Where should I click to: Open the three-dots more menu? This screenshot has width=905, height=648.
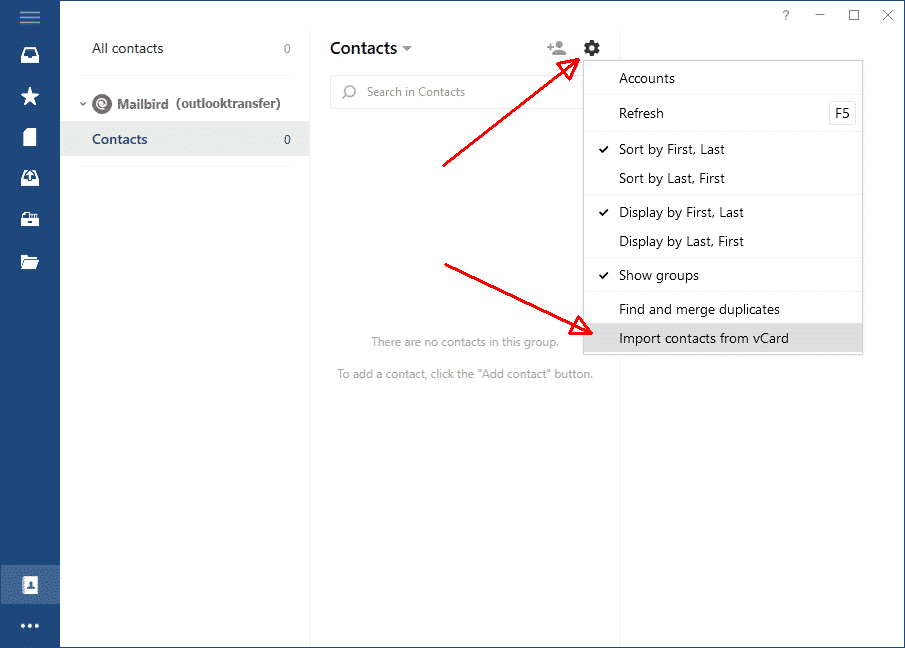click(x=30, y=626)
